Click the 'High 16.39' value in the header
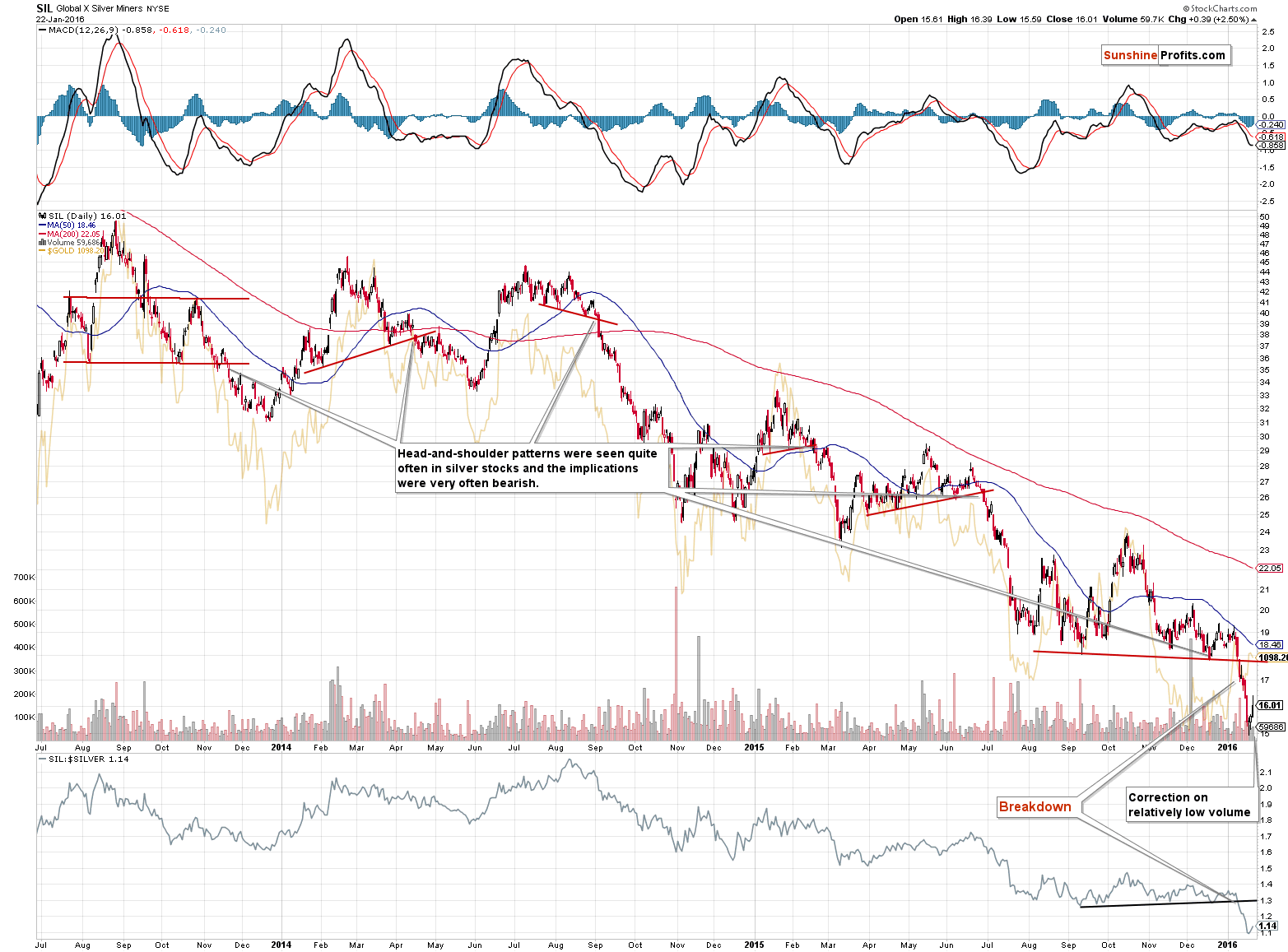Viewport: 1288px width, 952px height. [x=969, y=19]
